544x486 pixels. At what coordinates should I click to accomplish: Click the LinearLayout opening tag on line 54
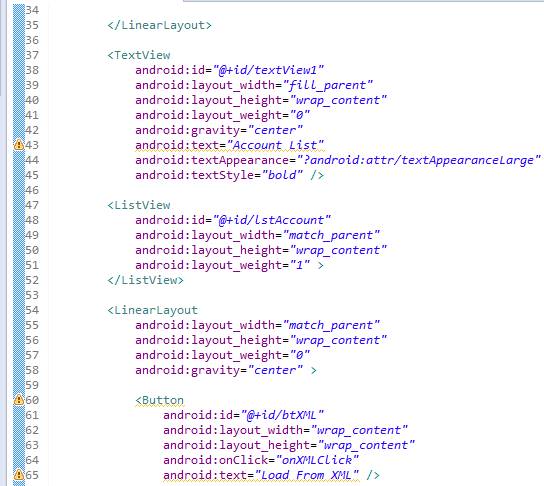click(153, 310)
